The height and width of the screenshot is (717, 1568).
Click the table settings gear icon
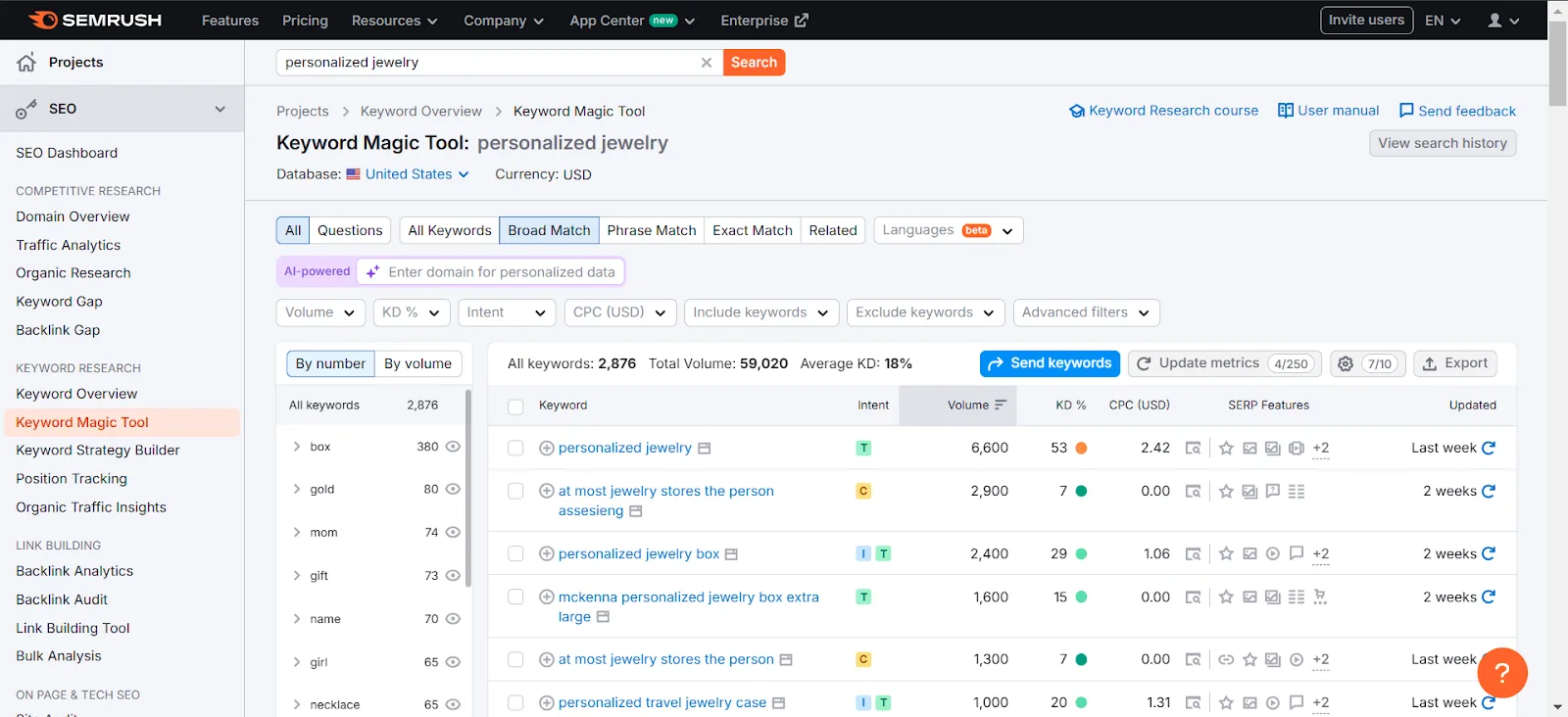tap(1346, 363)
